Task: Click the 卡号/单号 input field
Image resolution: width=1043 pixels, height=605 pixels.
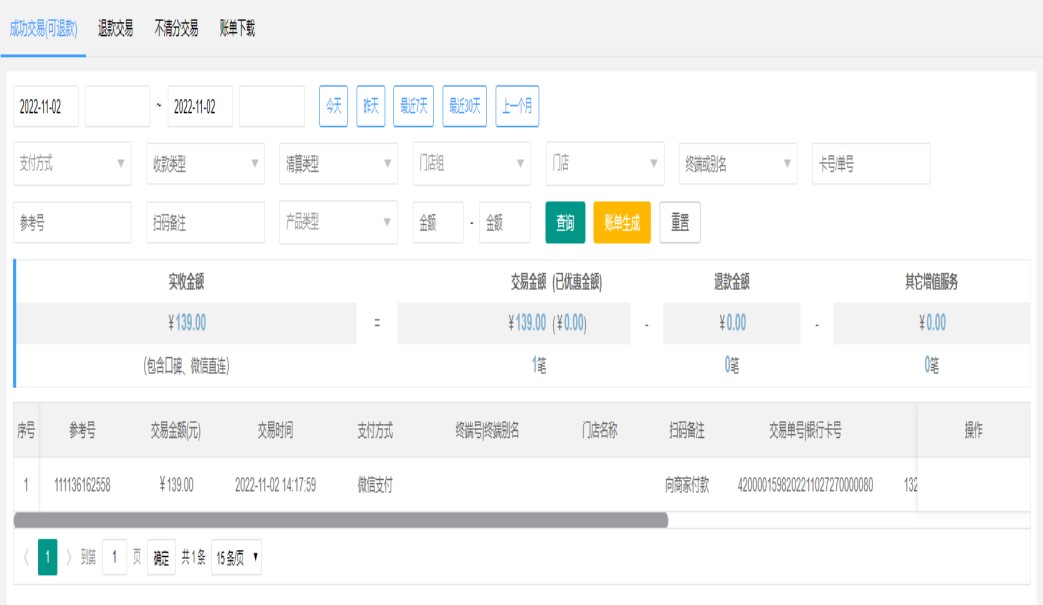Action: click(x=871, y=164)
